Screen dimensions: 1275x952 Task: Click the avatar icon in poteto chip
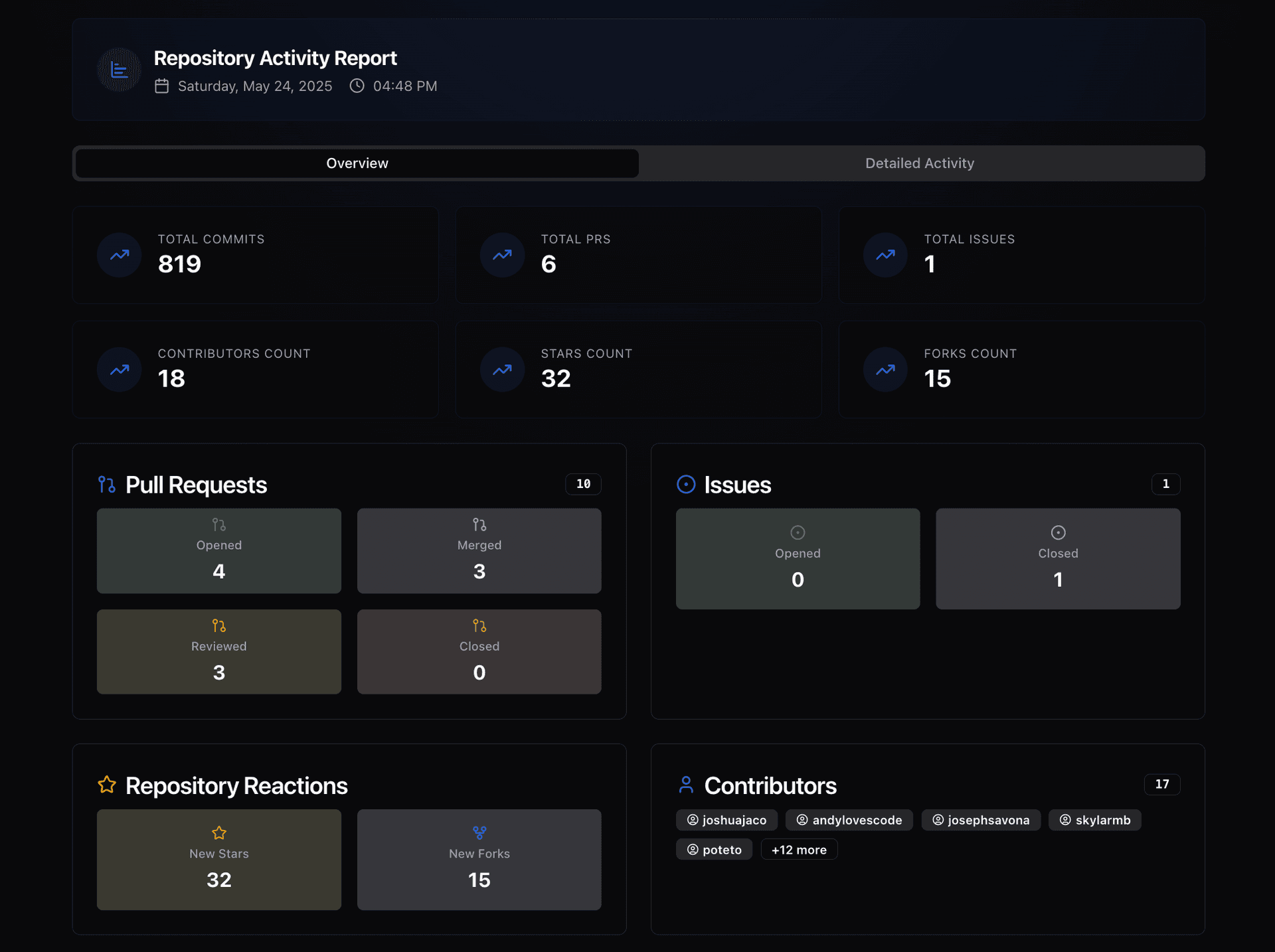click(x=693, y=850)
